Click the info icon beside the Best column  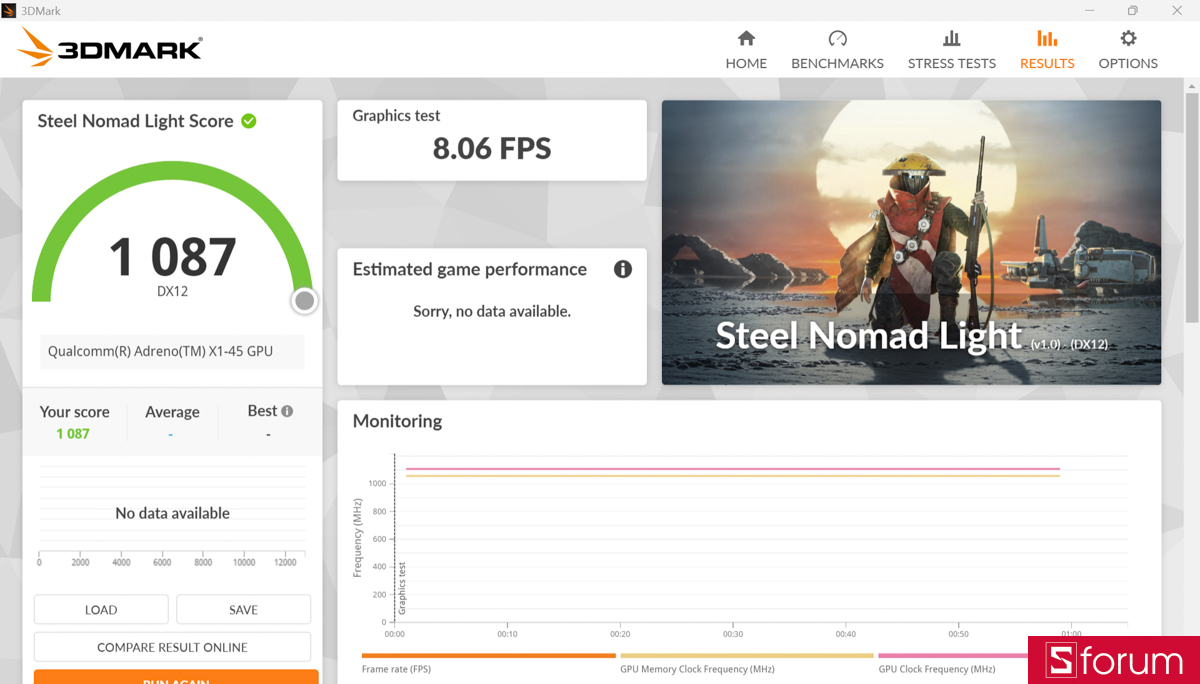289,409
